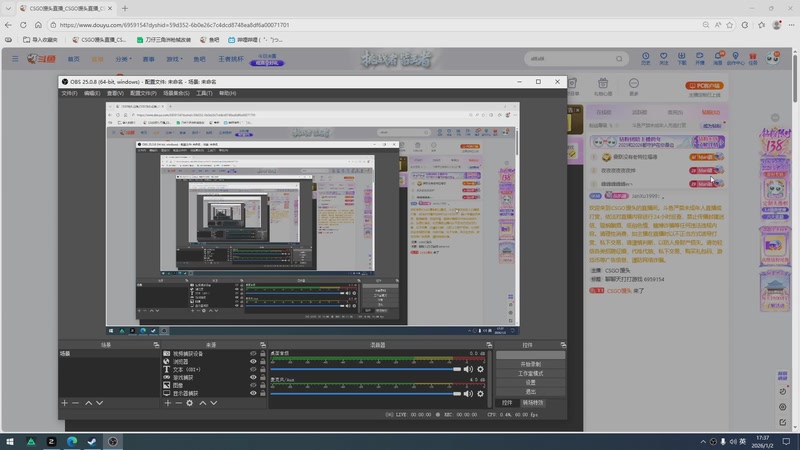This screenshot has width=800, height=450.
Task: Remove selected source with minus icon
Action: 179,403
